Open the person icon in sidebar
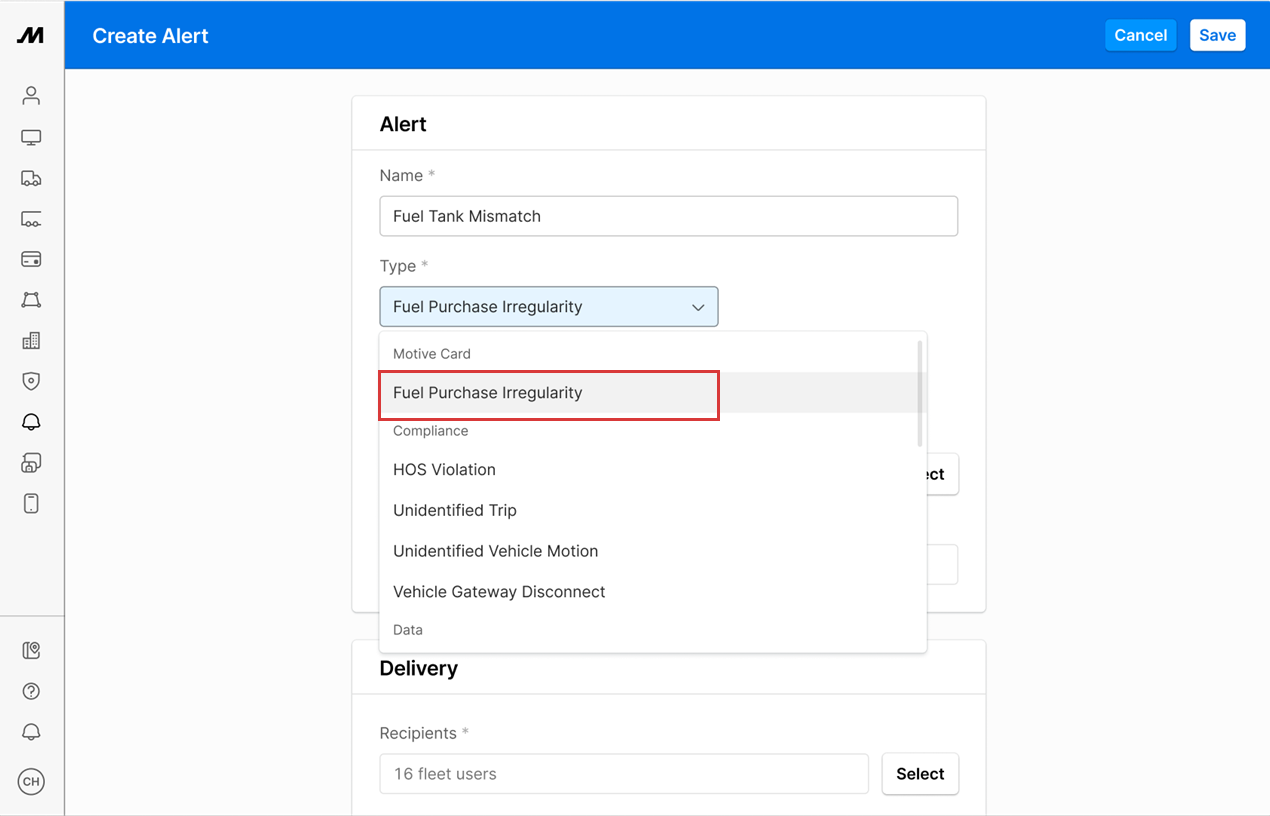Image resolution: width=1270 pixels, height=816 pixels. (x=31, y=96)
